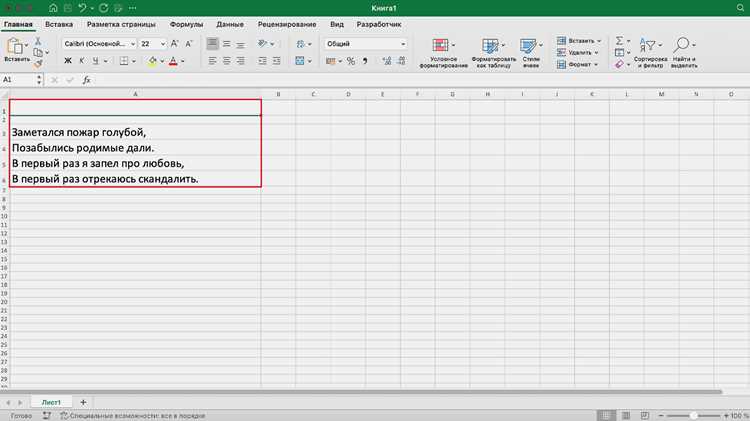Click the Copy icon
The image size is (750, 421).
coord(38,52)
